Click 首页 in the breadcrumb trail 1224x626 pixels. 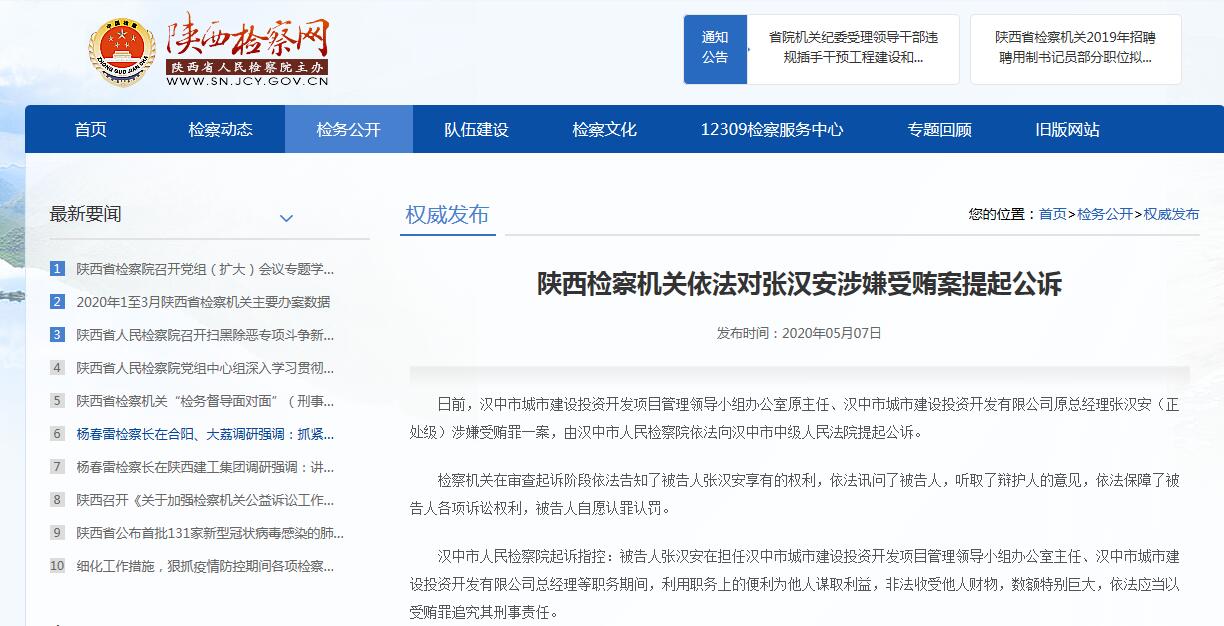(1054, 213)
